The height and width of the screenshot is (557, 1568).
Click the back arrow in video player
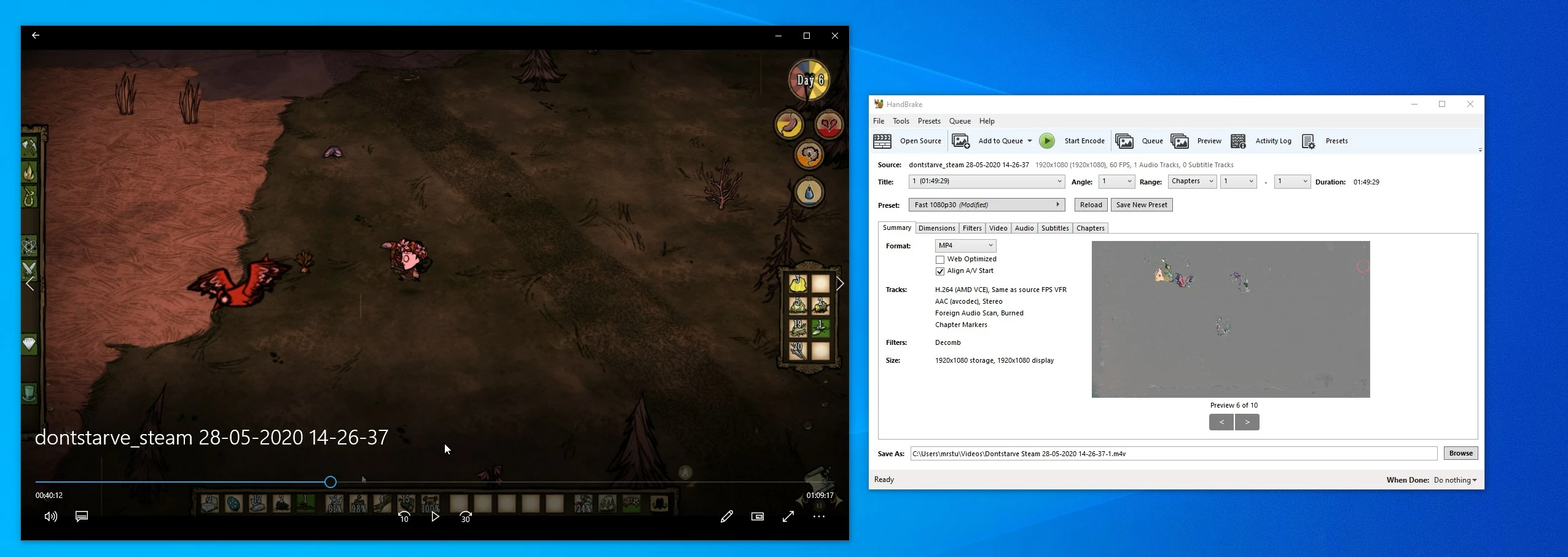coord(36,35)
